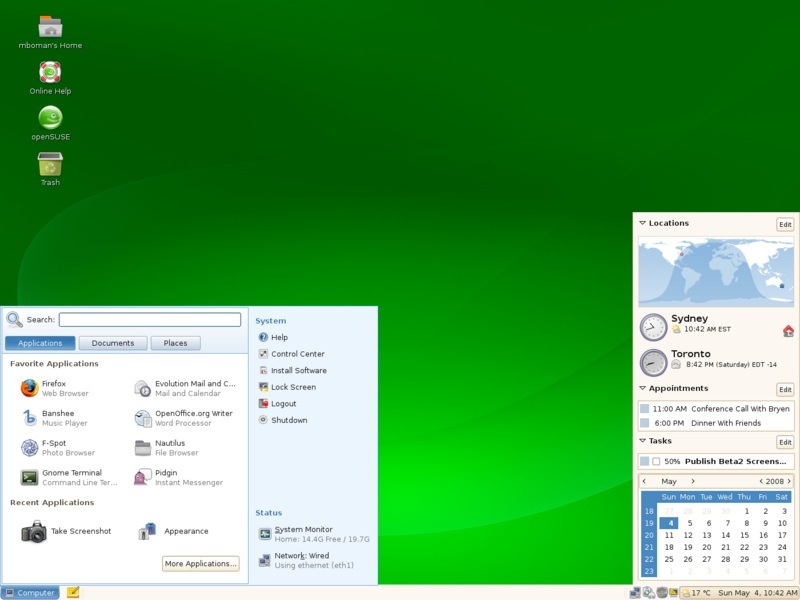
Task: Switch to the Documents tab
Action: pos(112,342)
